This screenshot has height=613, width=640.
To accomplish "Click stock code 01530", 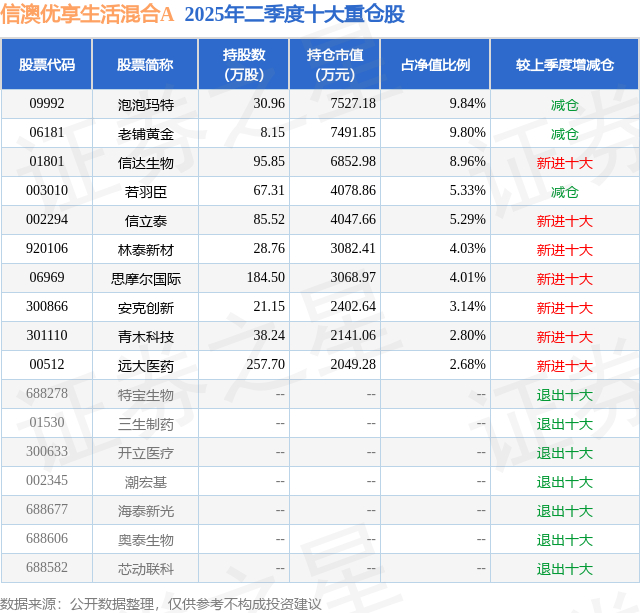I will tap(47, 422).
